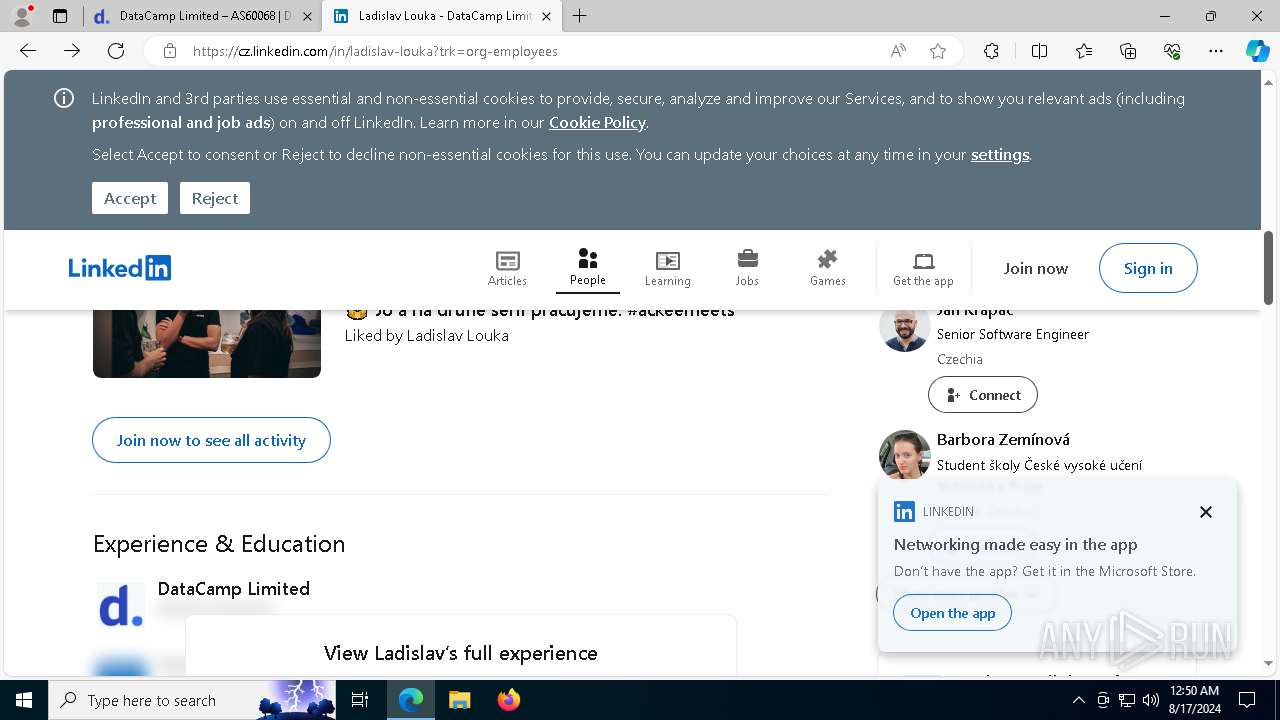Image resolution: width=1280 pixels, height=720 pixels.
Task: Connect with Jan Krapac
Action: point(983,395)
